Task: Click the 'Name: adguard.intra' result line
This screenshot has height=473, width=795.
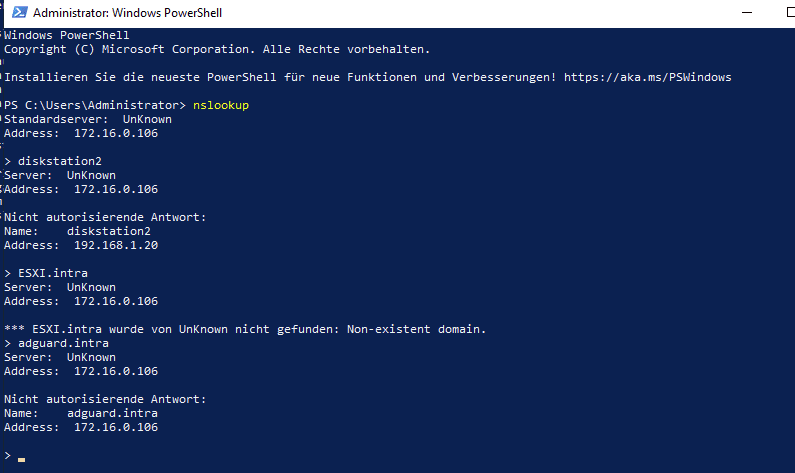Action: point(81,413)
